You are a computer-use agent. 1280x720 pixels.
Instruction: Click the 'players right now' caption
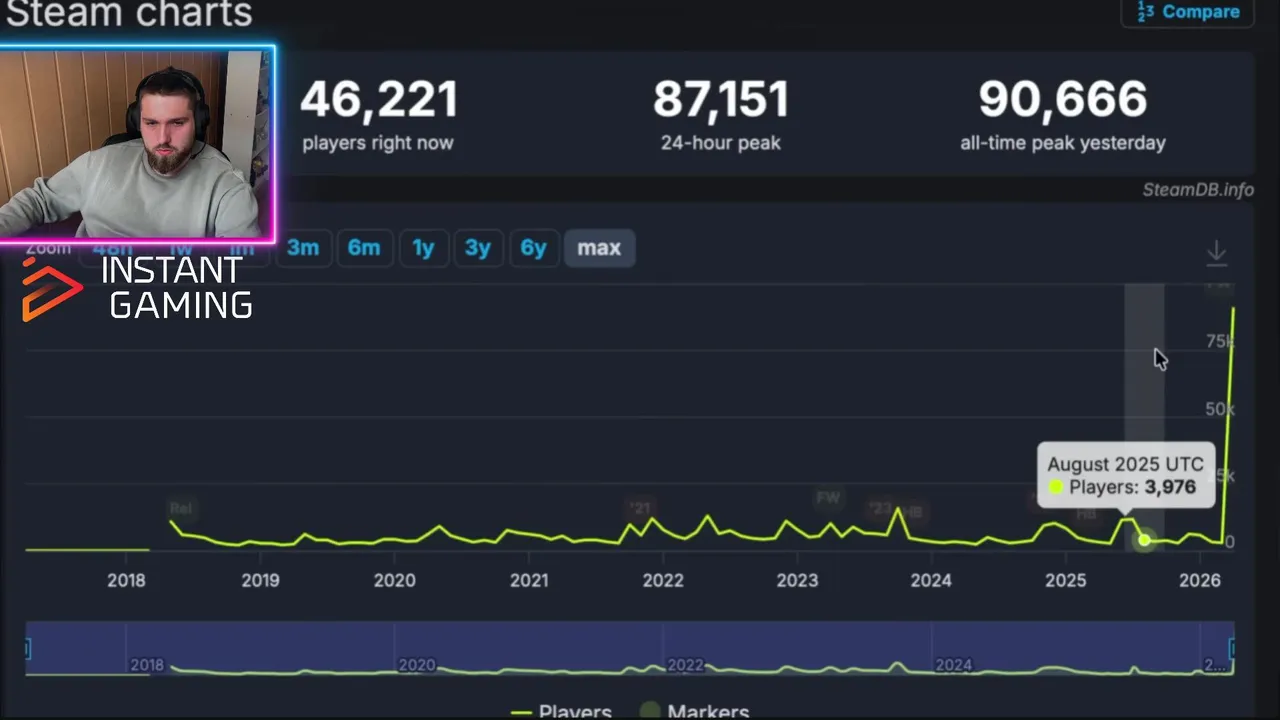coord(378,143)
